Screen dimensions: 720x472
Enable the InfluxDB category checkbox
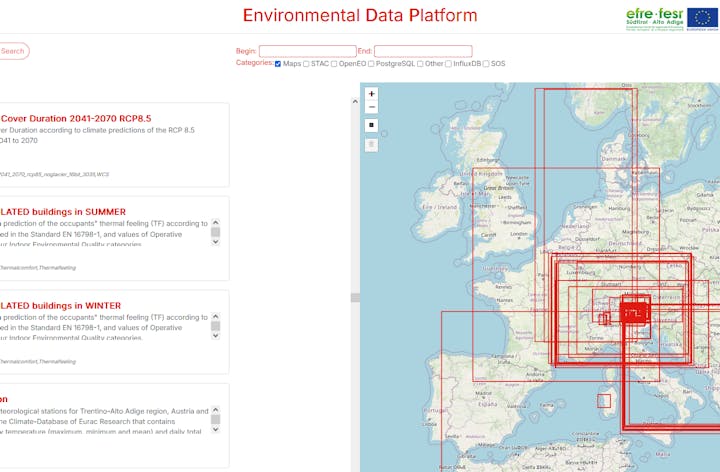pyautogui.click(x=448, y=64)
